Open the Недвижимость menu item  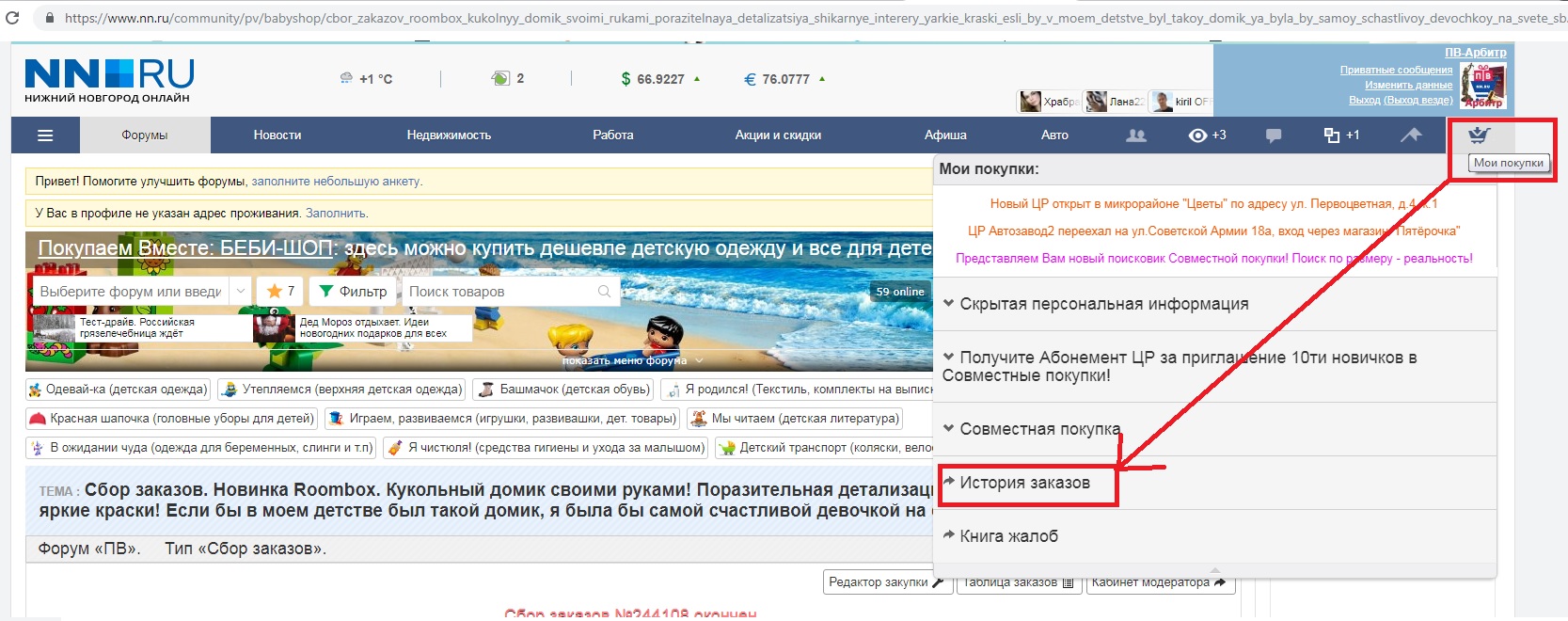click(449, 135)
